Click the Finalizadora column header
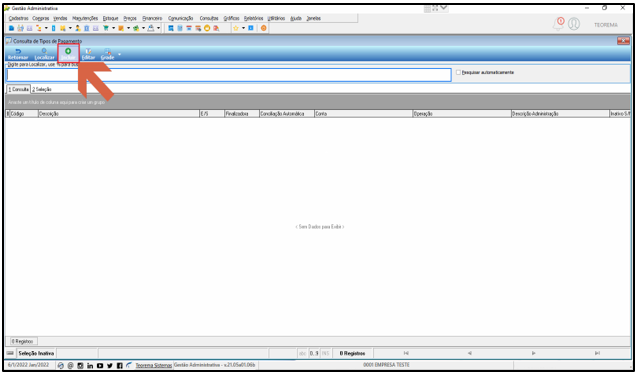Image resolution: width=639 pixels, height=375 pixels. click(242, 114)
